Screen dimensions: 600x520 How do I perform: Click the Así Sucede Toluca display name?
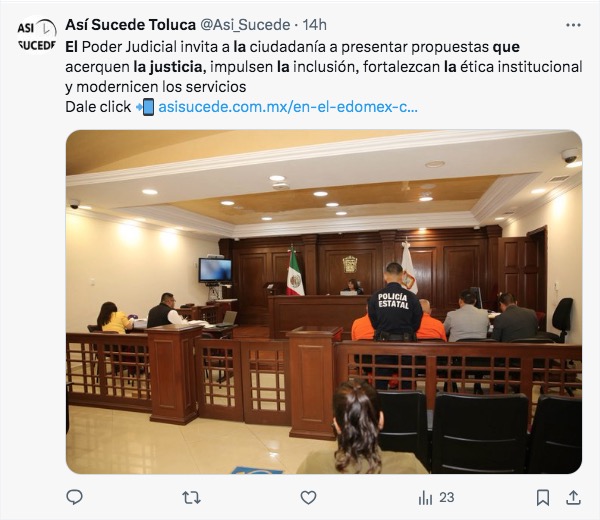pos(130,25)
